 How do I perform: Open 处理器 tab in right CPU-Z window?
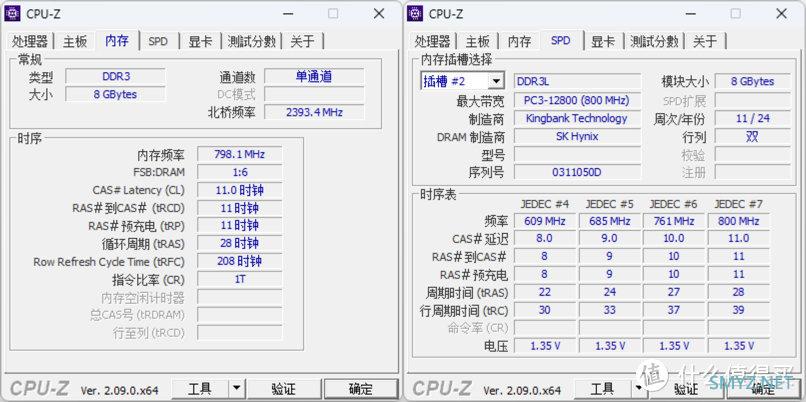point(433,42)
